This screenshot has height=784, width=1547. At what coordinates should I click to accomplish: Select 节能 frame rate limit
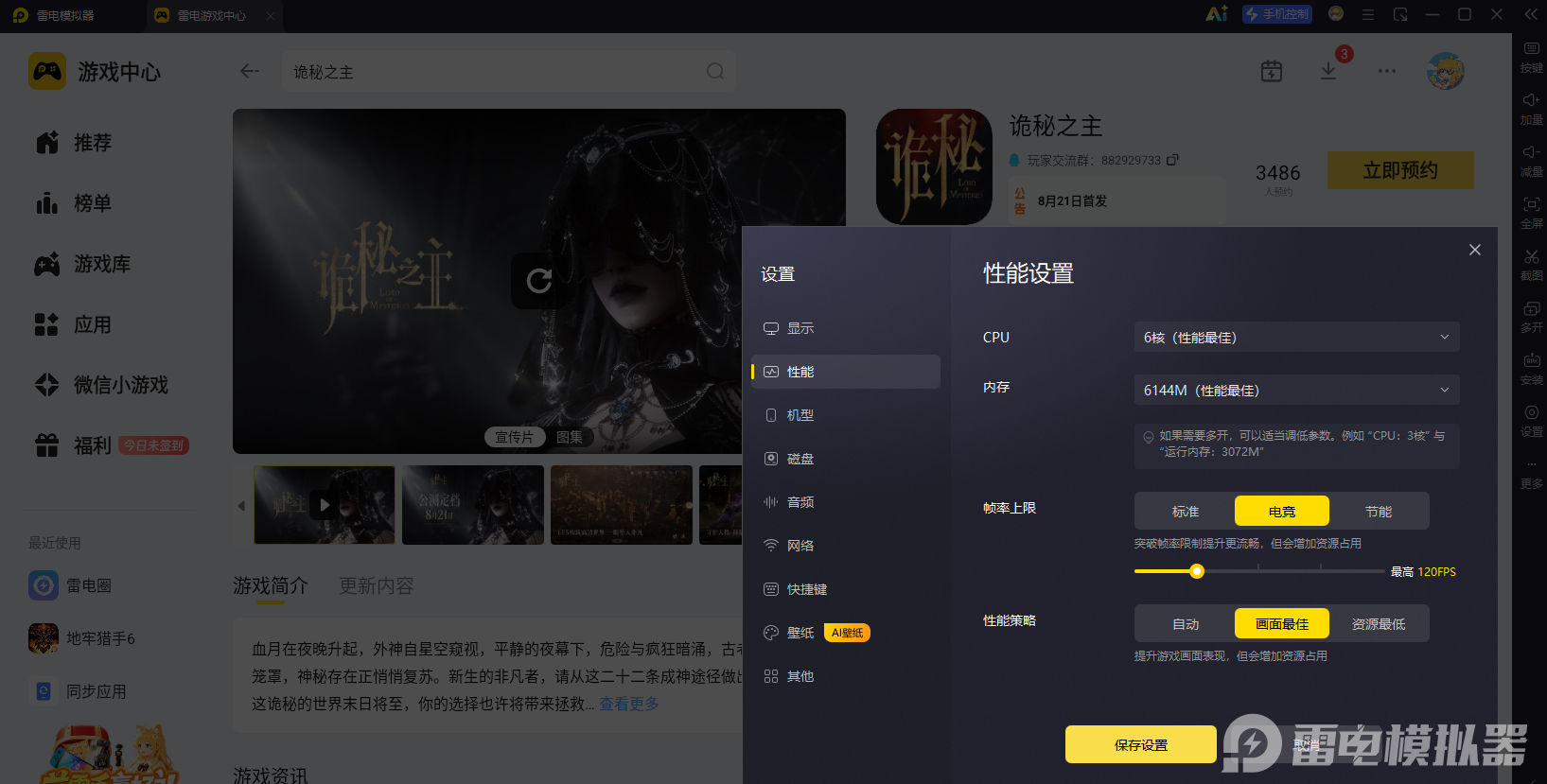1379,512
